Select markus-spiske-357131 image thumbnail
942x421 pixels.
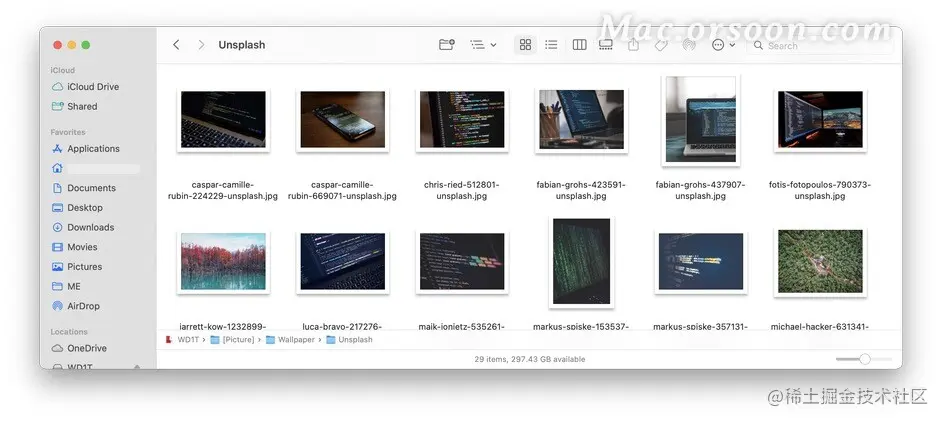(700, 261)
